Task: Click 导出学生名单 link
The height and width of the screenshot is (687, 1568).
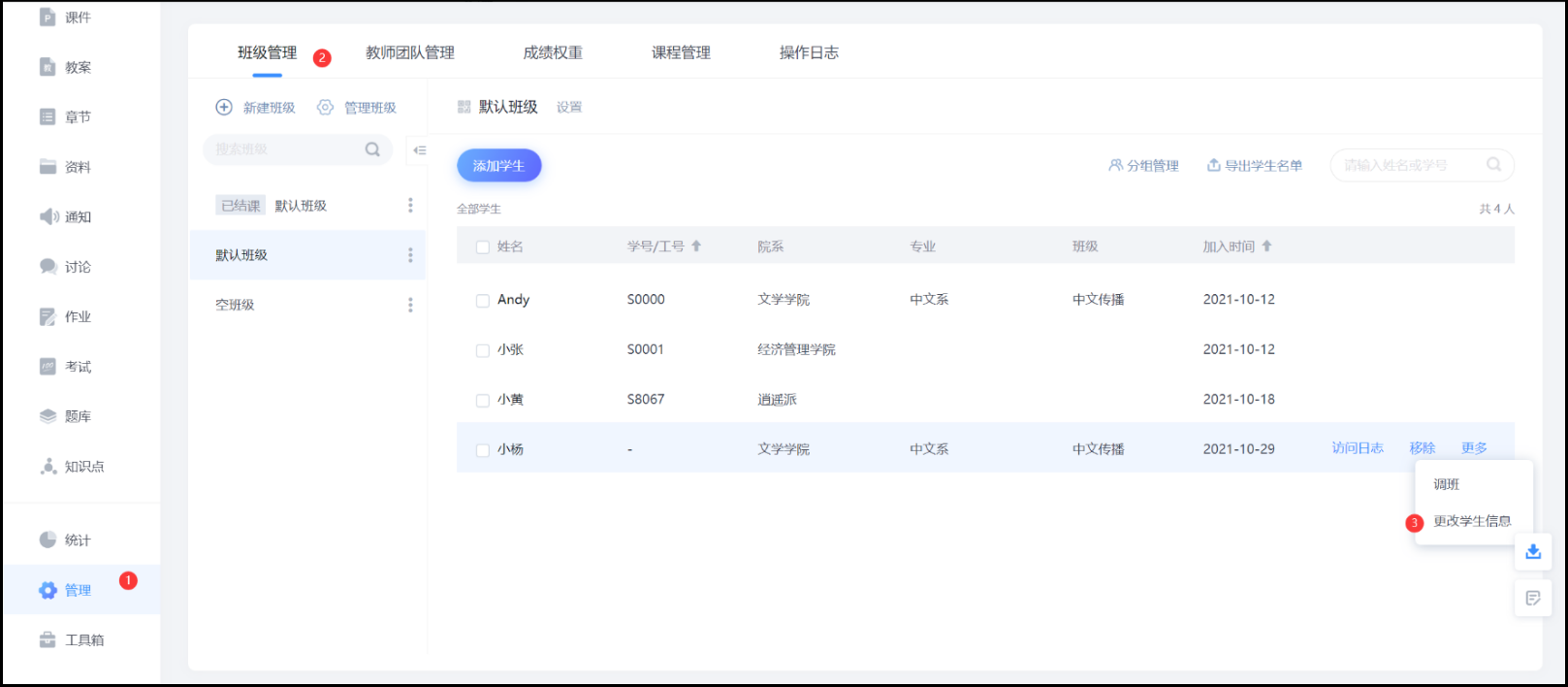Action: (x=1254, y=166)
